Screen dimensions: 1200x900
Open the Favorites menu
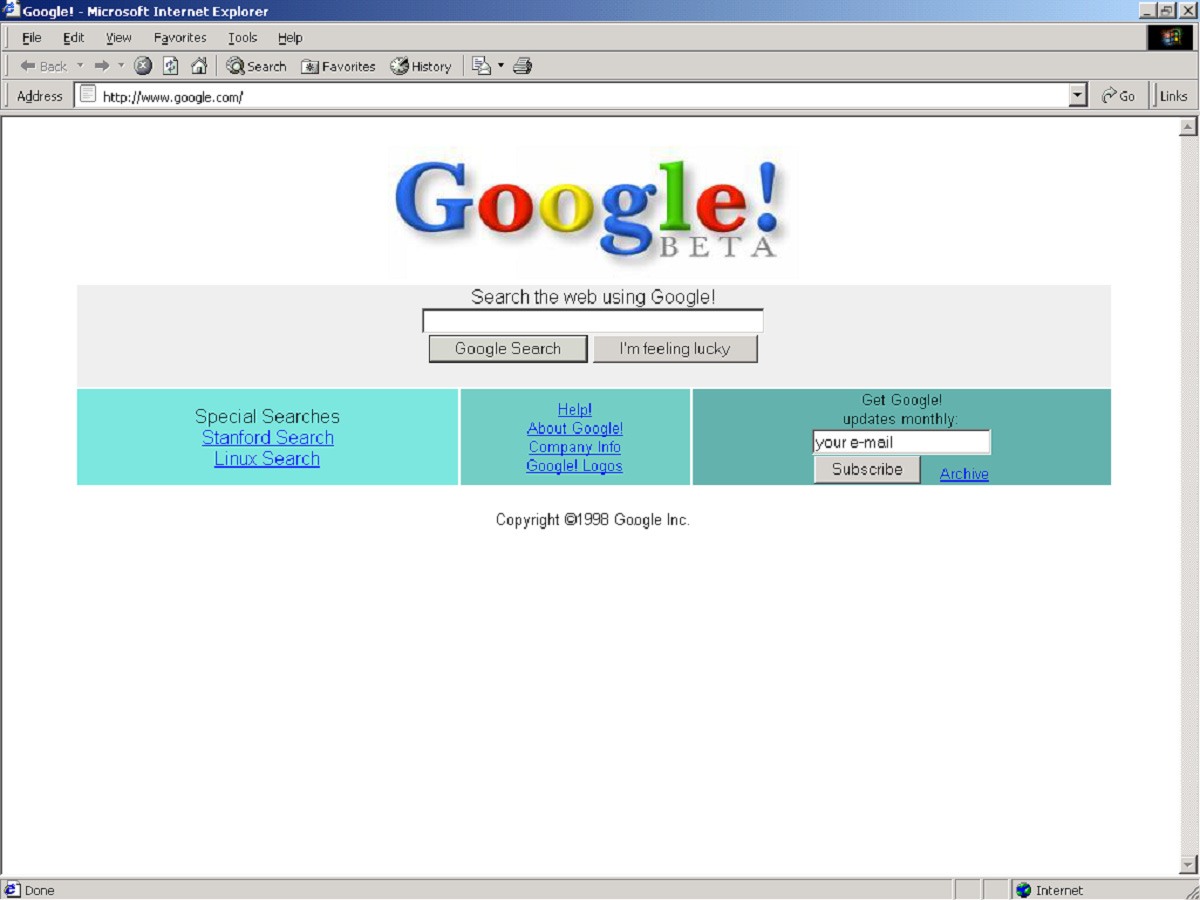[x=179, y=37]
